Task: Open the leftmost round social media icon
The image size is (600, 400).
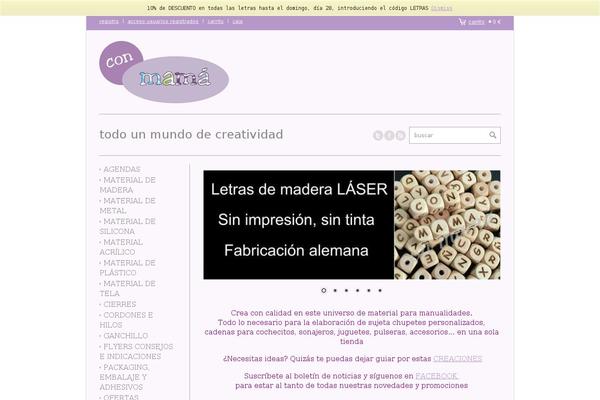Action: tap(378, 136)
